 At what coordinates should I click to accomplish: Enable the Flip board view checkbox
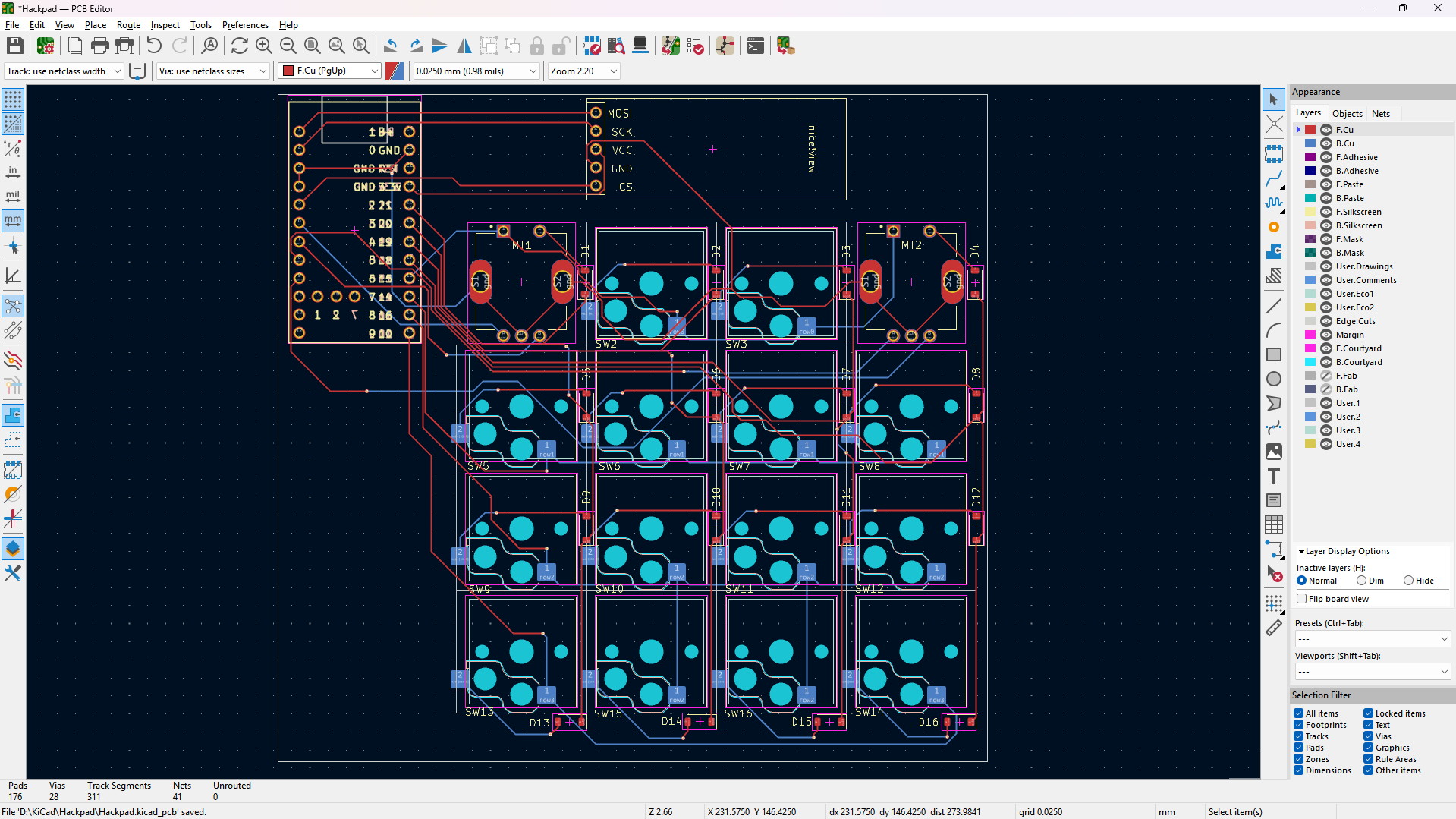(1302, 599)
